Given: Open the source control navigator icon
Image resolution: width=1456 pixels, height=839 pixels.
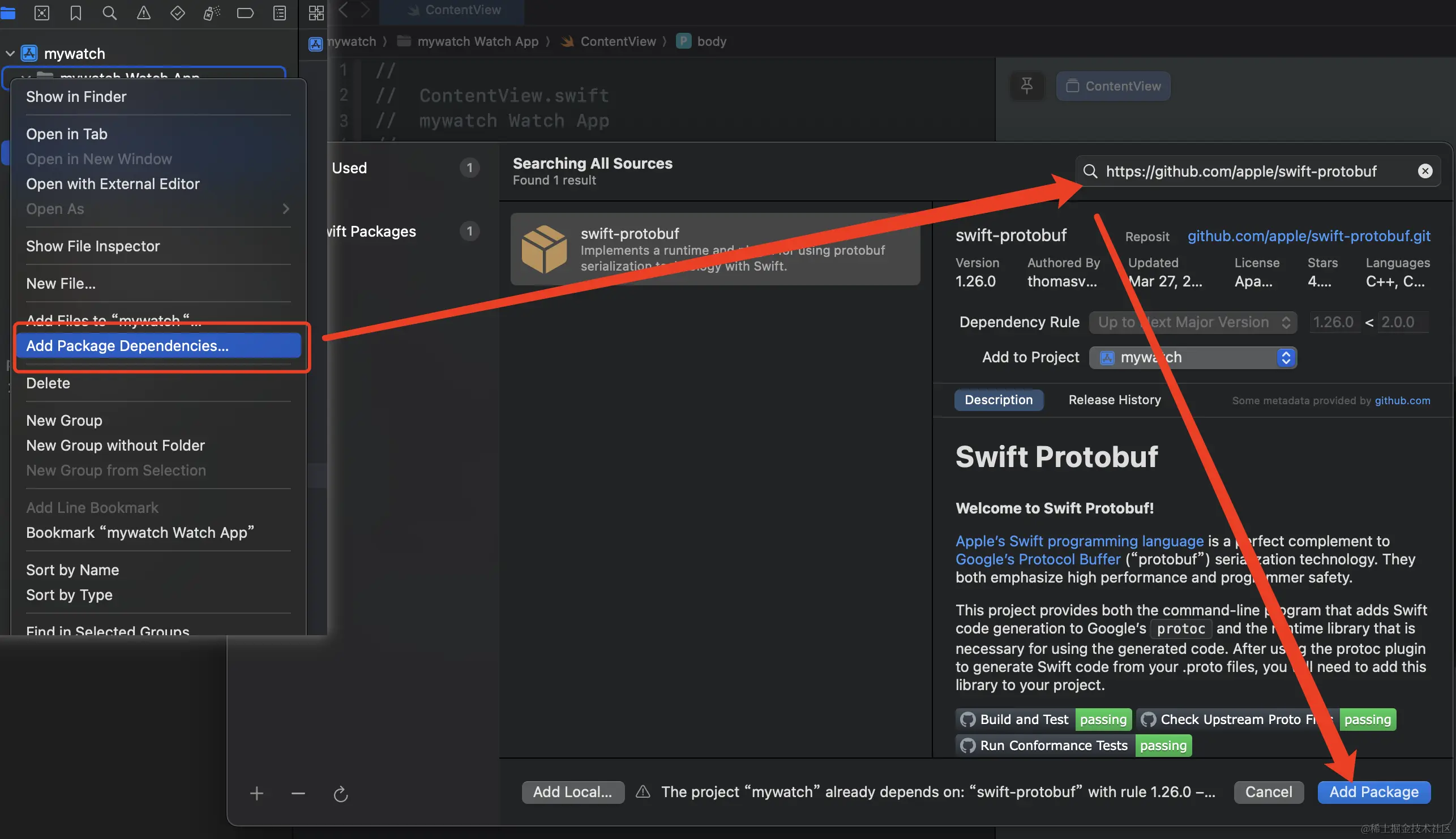Looking at the screenshot, I should [41, 12].
